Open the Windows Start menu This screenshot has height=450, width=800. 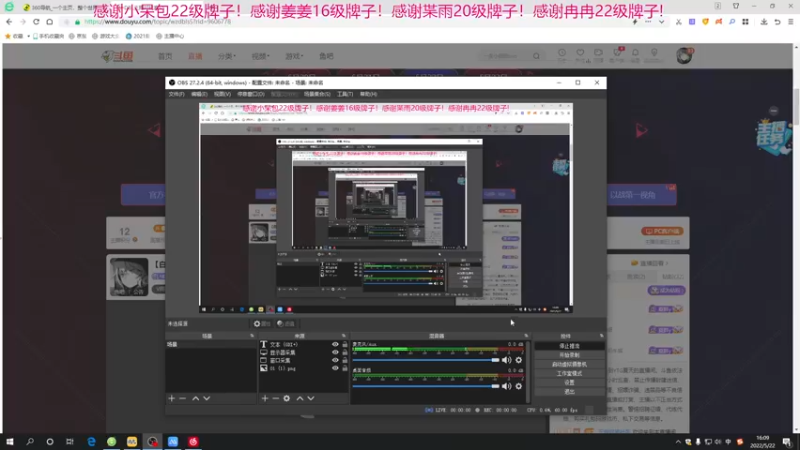tap(10, 442)
